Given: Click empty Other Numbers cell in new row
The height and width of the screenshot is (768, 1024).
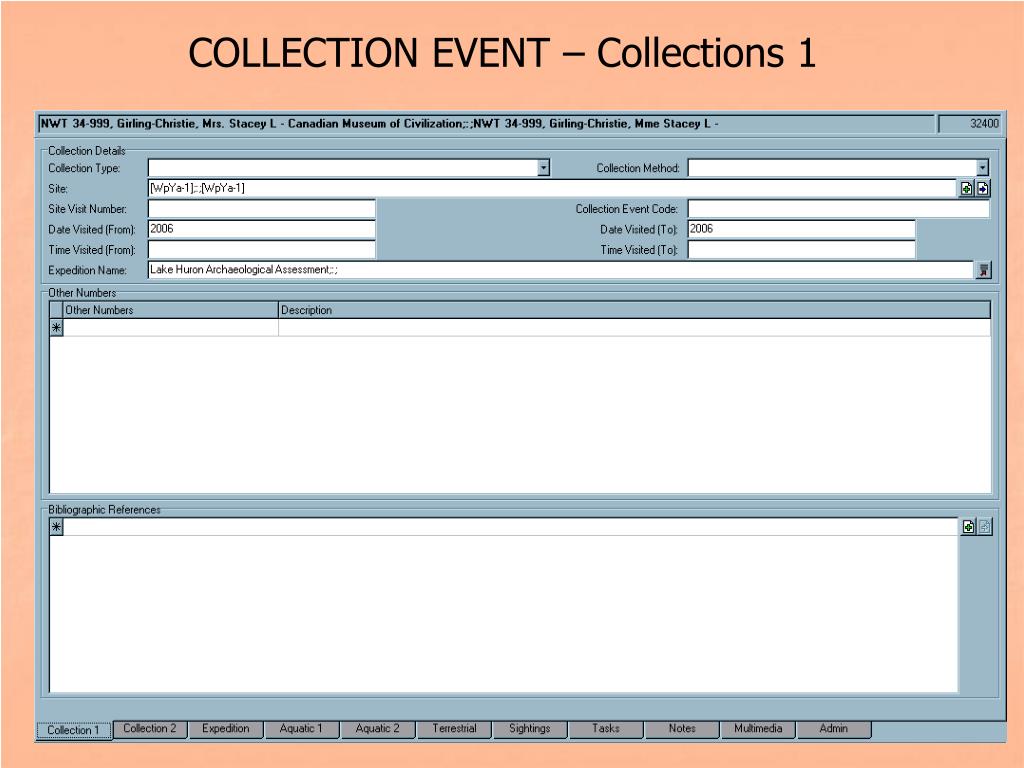Looking at the screenshot, I should pos(170,328).
